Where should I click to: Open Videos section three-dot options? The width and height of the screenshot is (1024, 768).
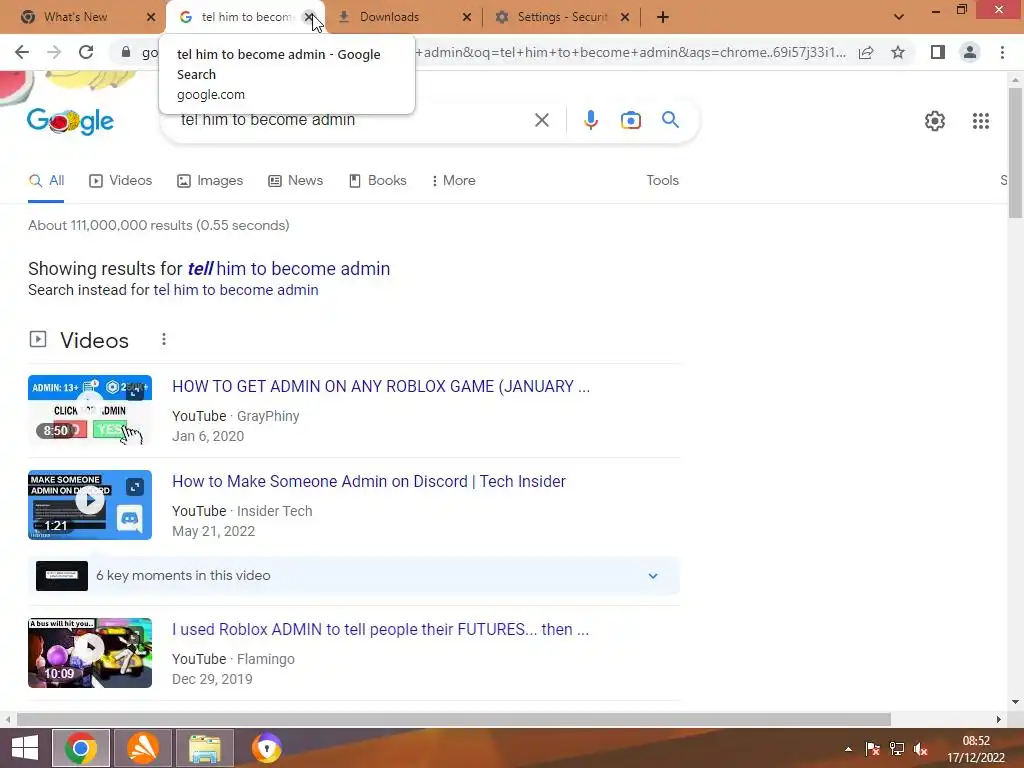[x=164, y=340]
